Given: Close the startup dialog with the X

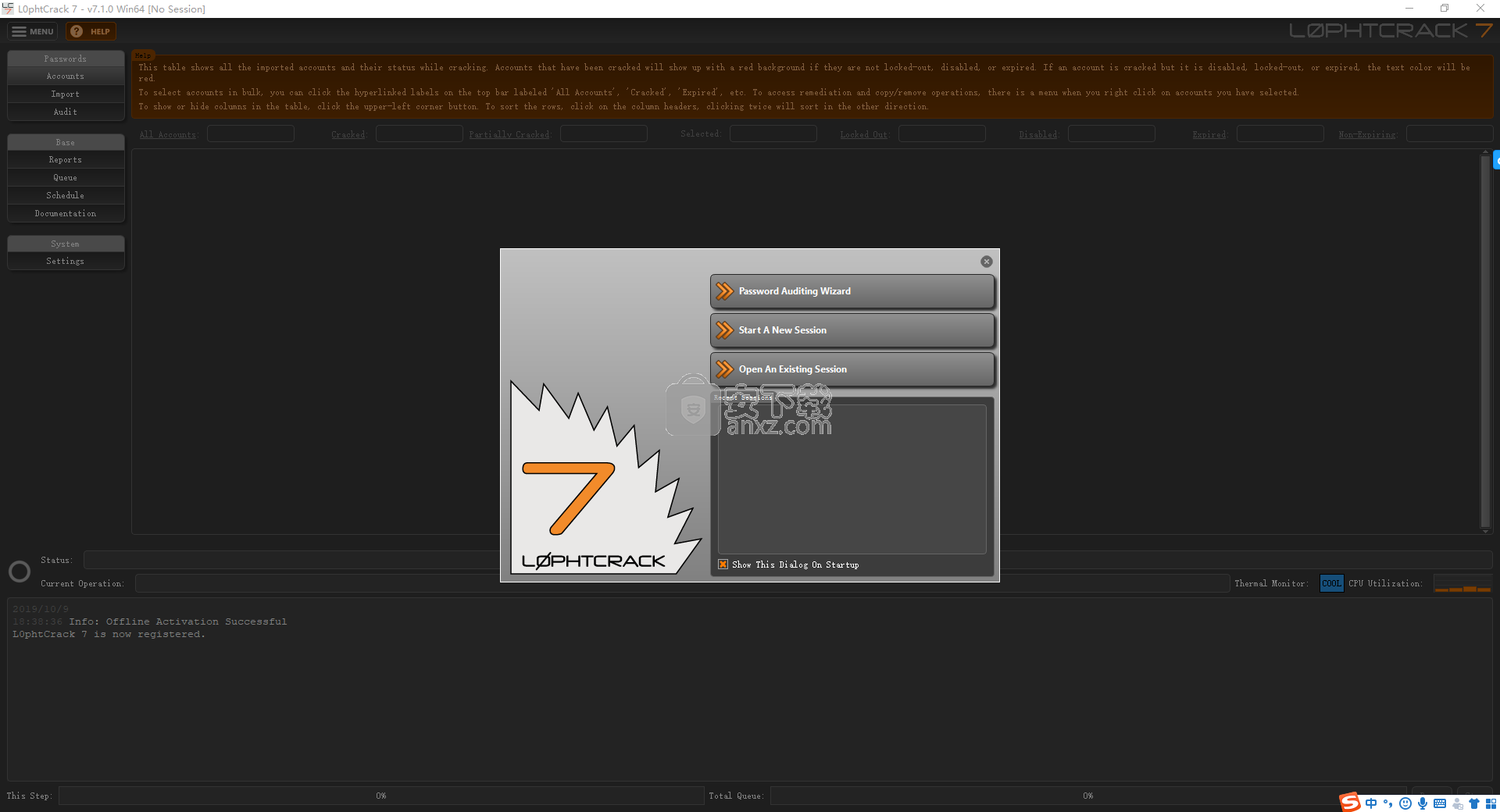Looking at the screenshot, I should point(986,262).
